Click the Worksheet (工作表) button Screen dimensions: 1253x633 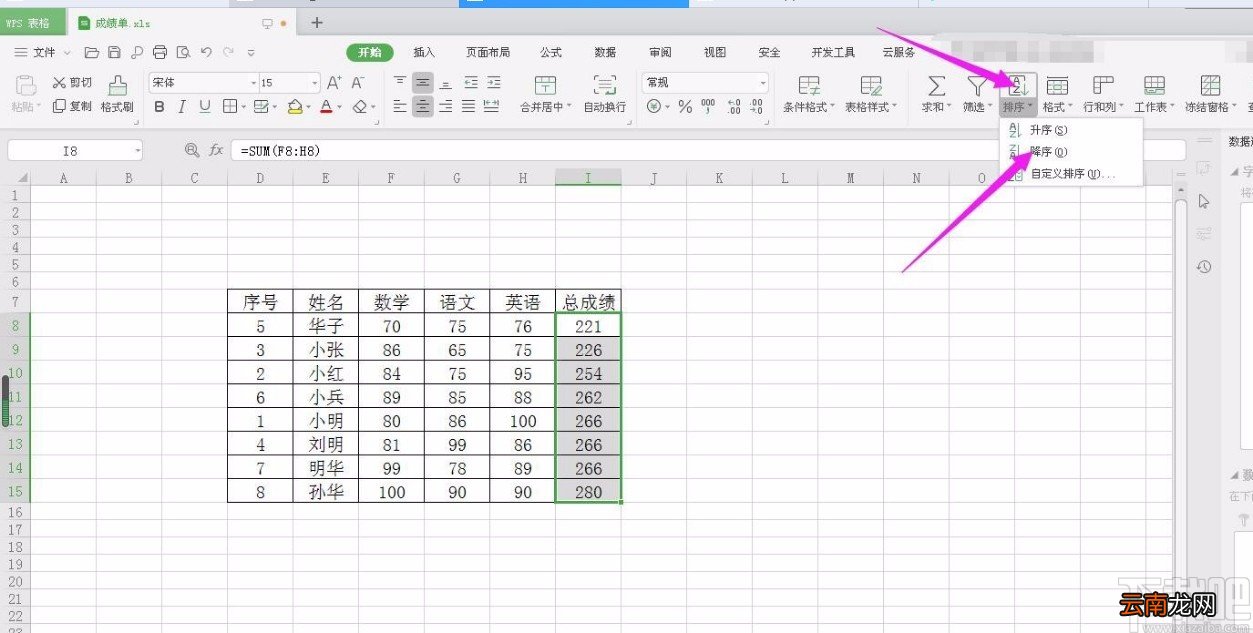click(1154, 94)
